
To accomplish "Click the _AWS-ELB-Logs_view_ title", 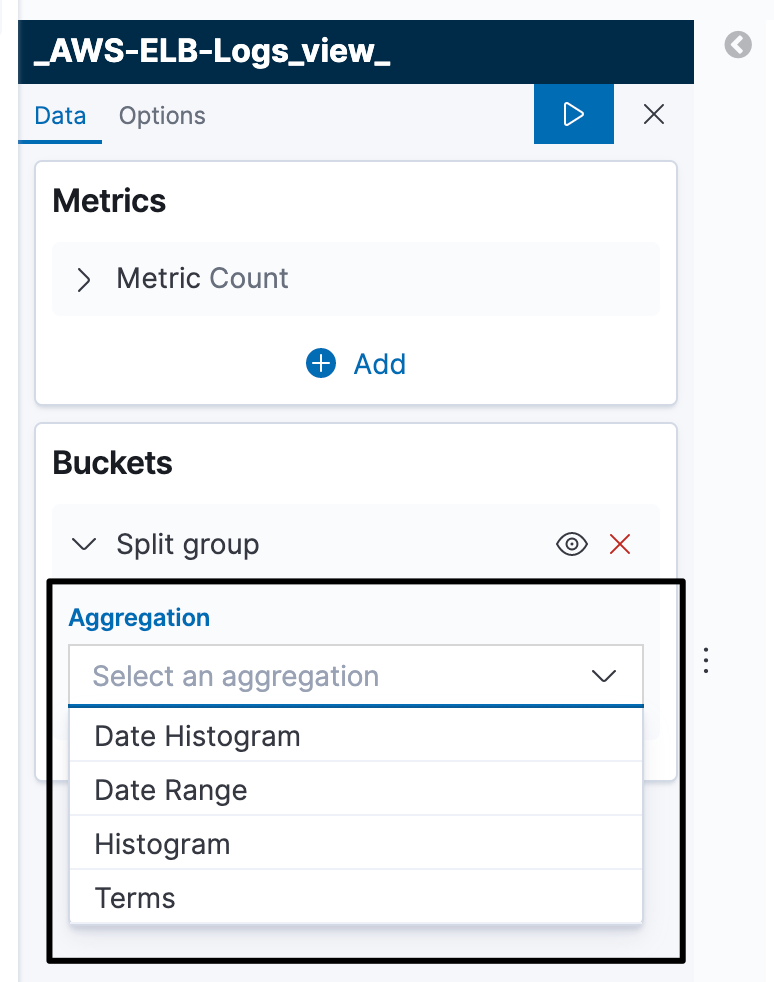I will 212,51.
